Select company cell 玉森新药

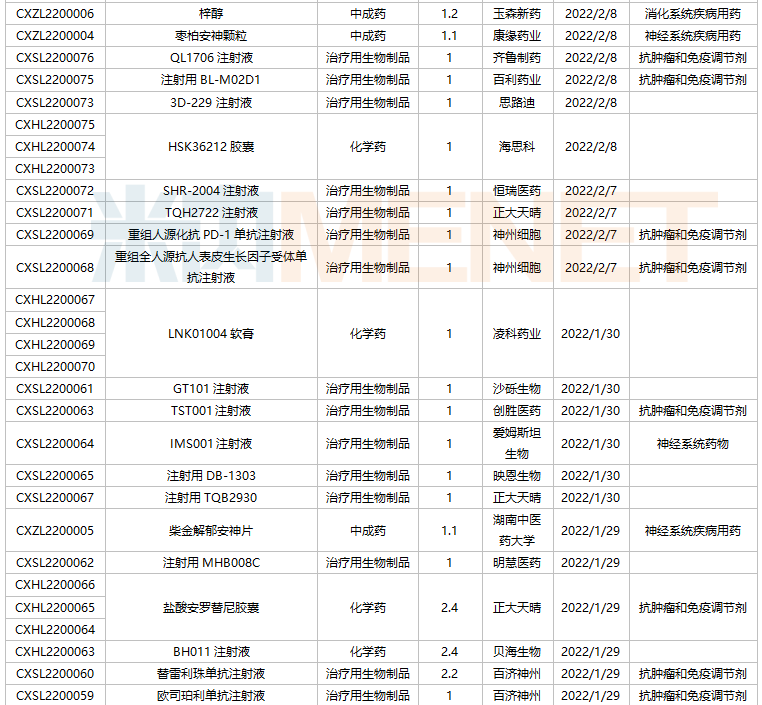pos(517,14)
